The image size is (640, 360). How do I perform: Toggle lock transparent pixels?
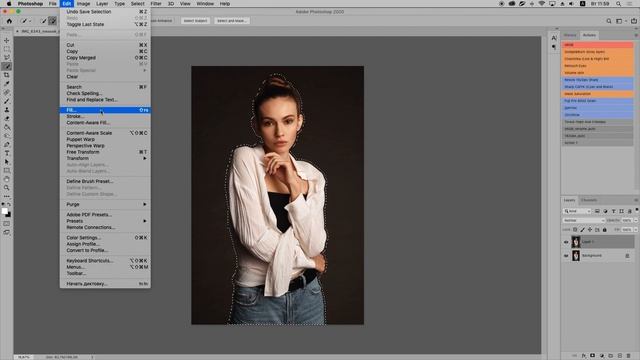[x=575, y=230]
